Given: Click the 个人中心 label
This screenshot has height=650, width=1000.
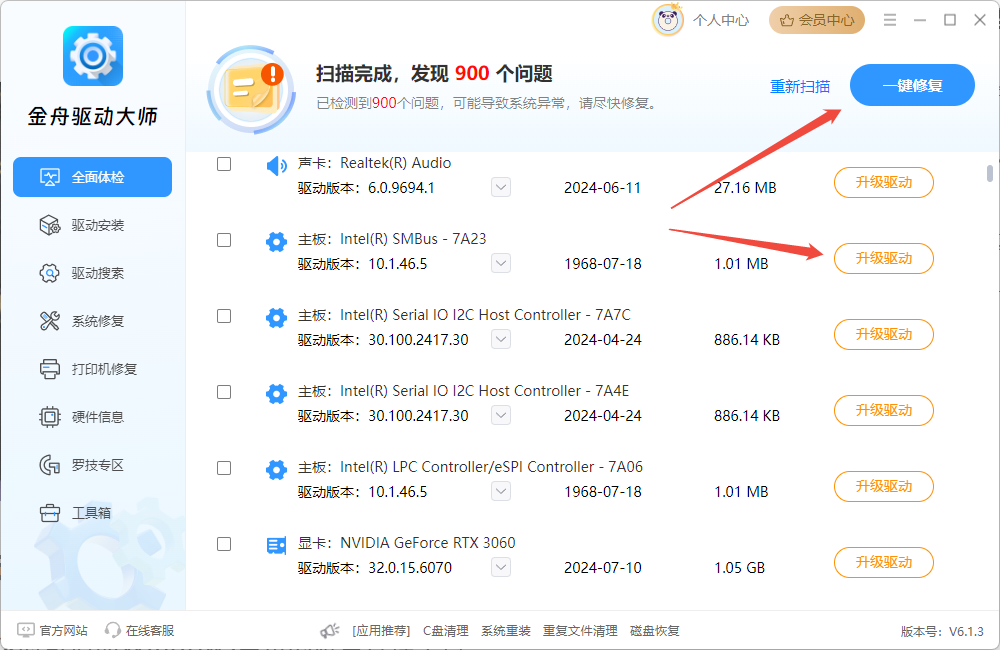Looking at the screenshot, I should pos(721,20).
